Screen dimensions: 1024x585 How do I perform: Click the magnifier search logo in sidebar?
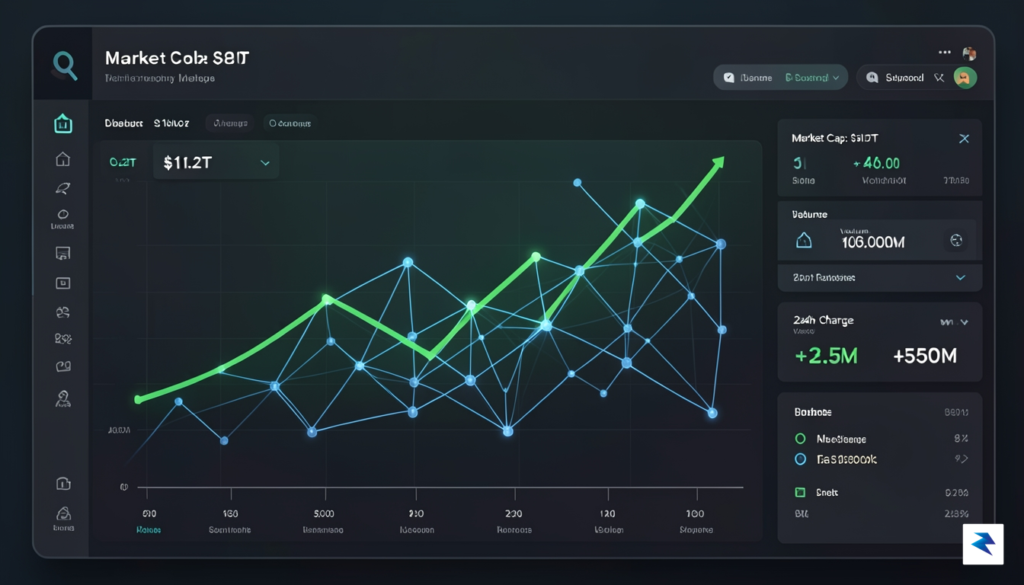tap(65, 66)
